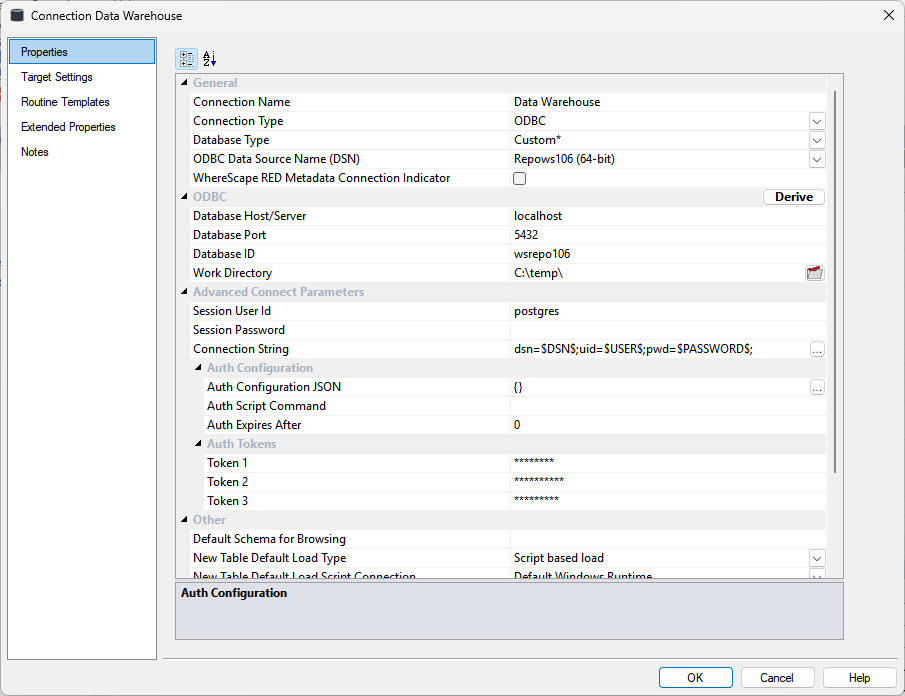This screenshot has width=905, height=696.
Task: Open the Connection Type dropdown
Action: click(817, 121)
